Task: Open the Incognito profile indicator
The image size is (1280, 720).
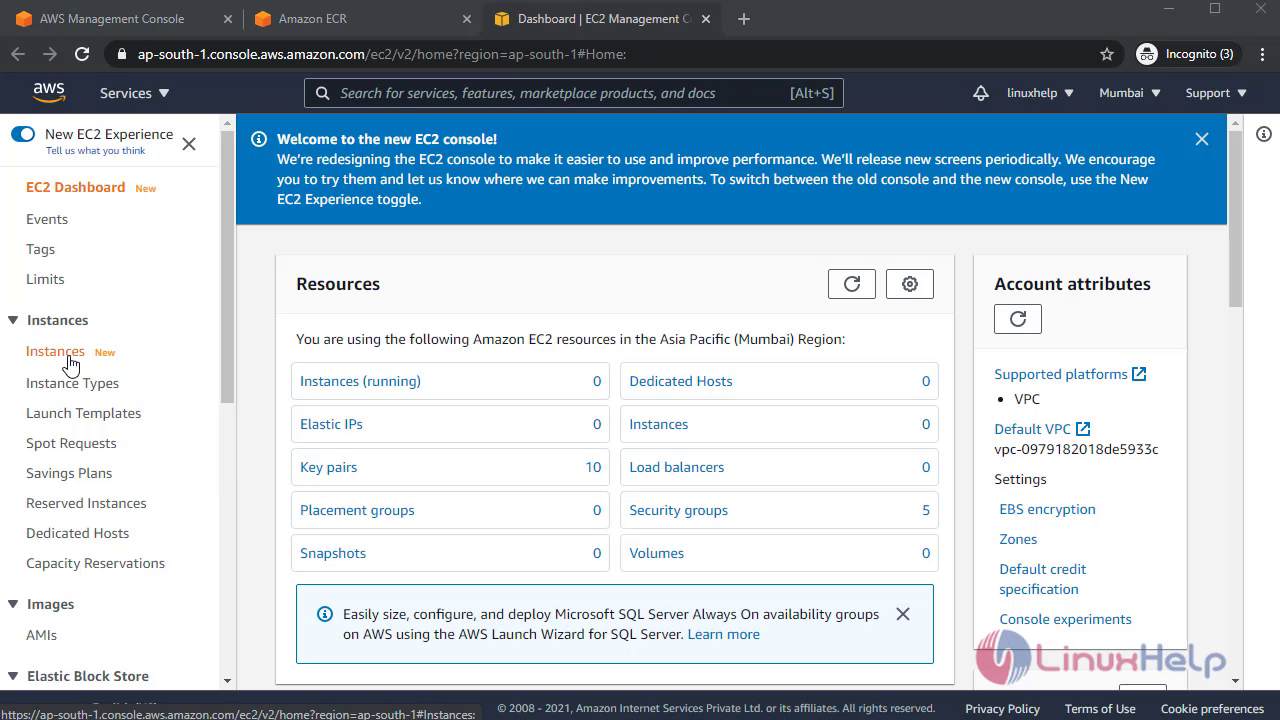Action: coord(1186,54)
